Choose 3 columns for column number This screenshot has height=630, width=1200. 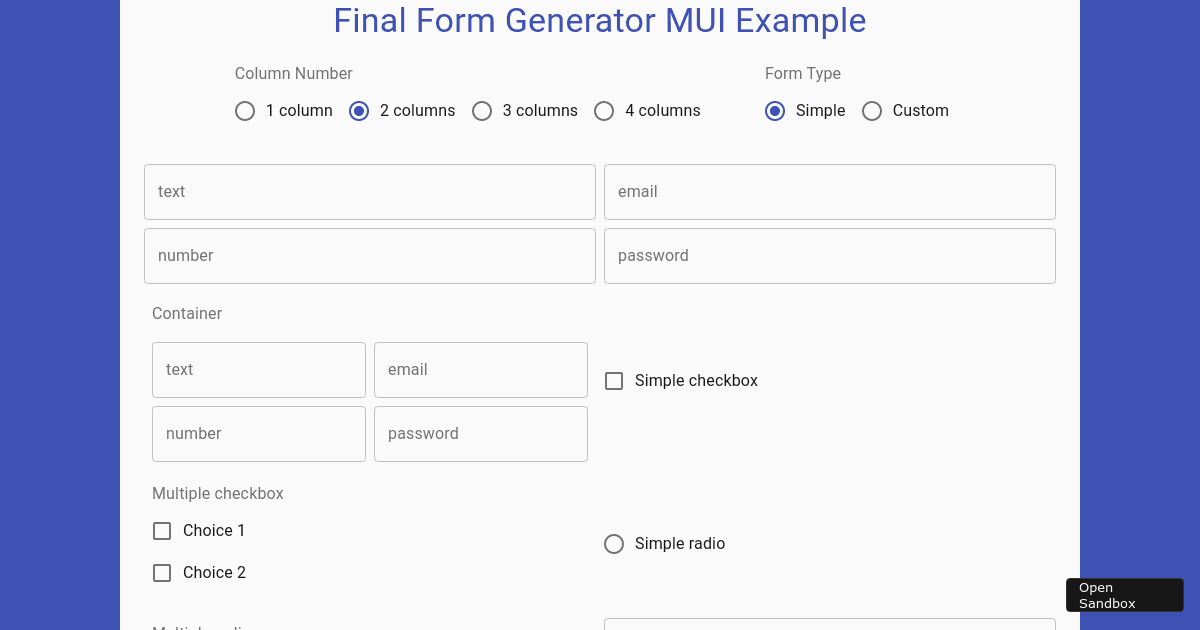(482, 110)
